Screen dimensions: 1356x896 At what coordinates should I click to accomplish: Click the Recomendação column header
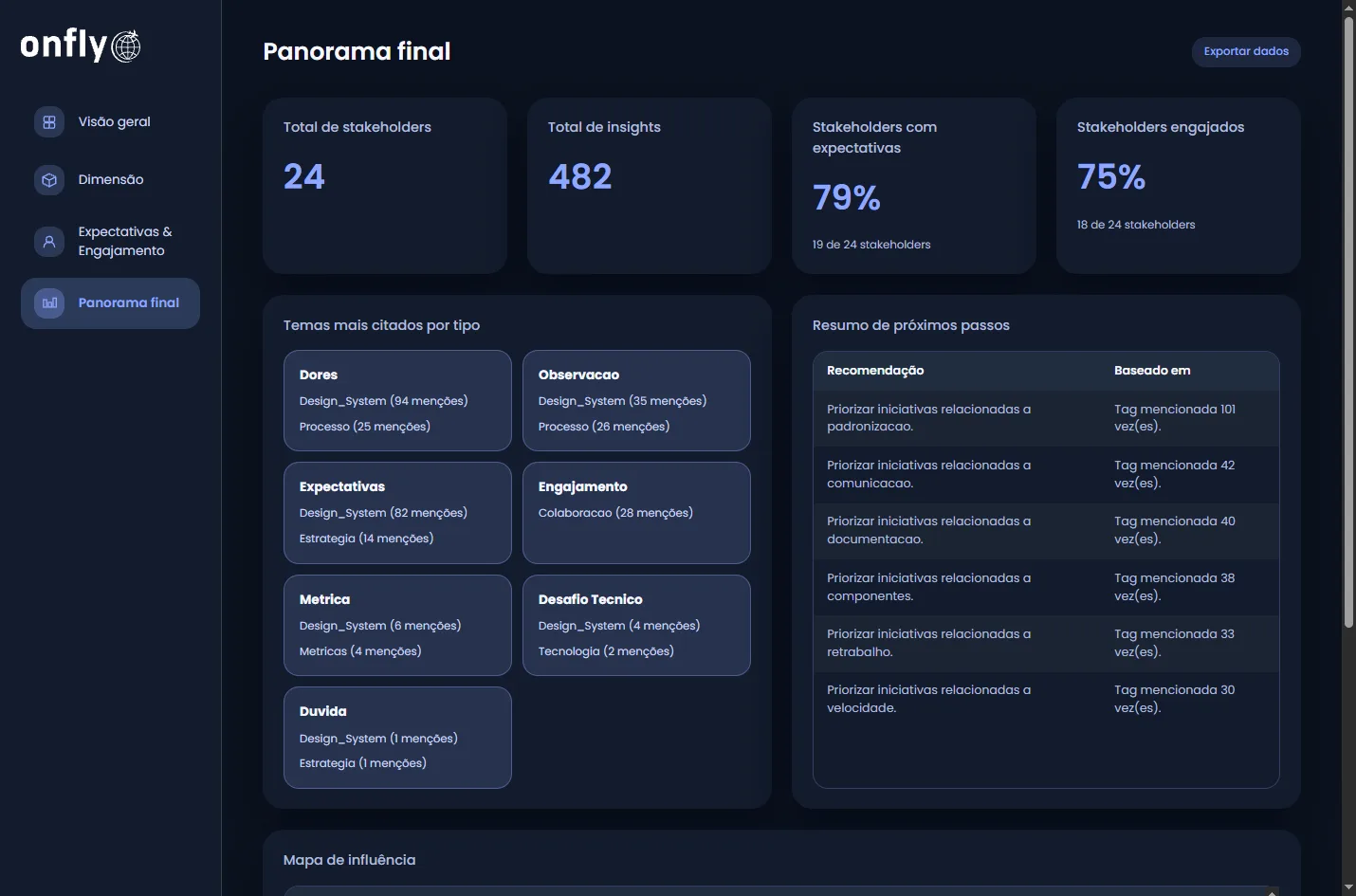click(875, 371)
